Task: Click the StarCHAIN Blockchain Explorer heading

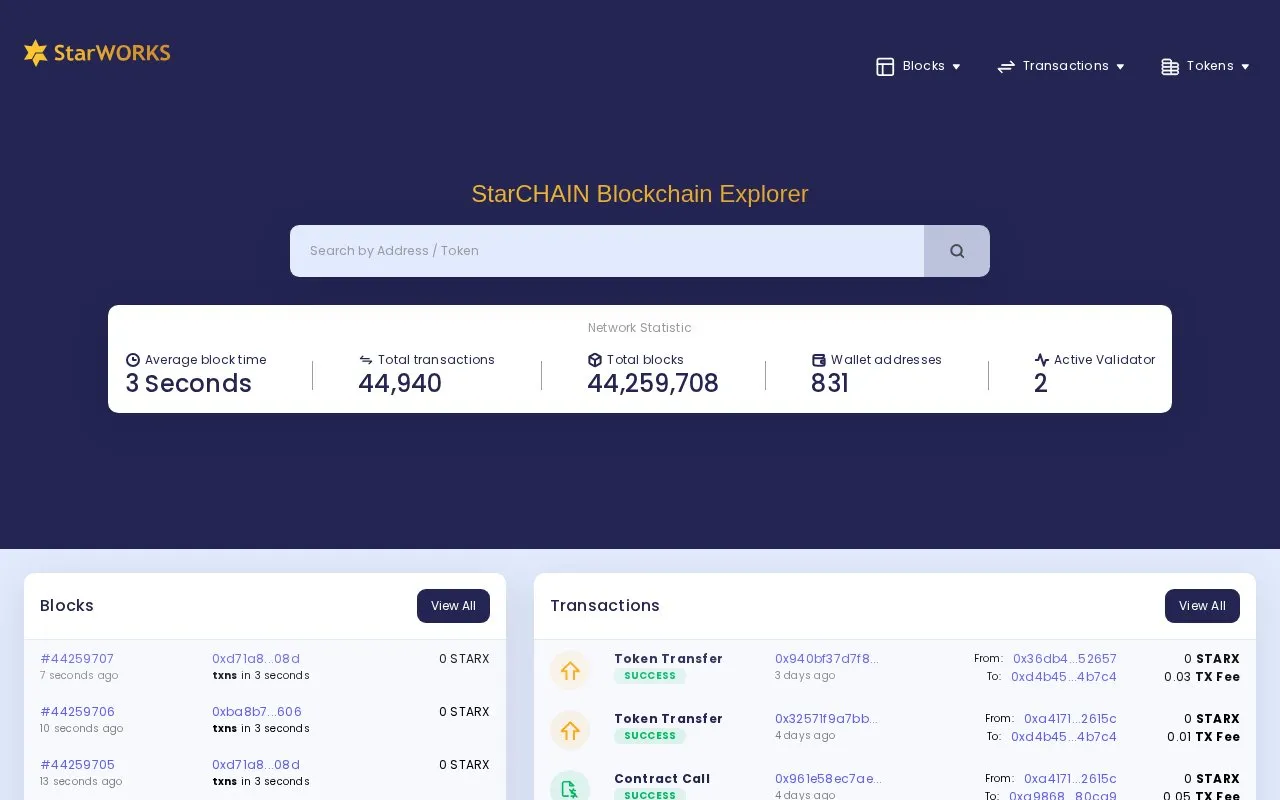Action: pyautogui.click(x=640, y=194)
